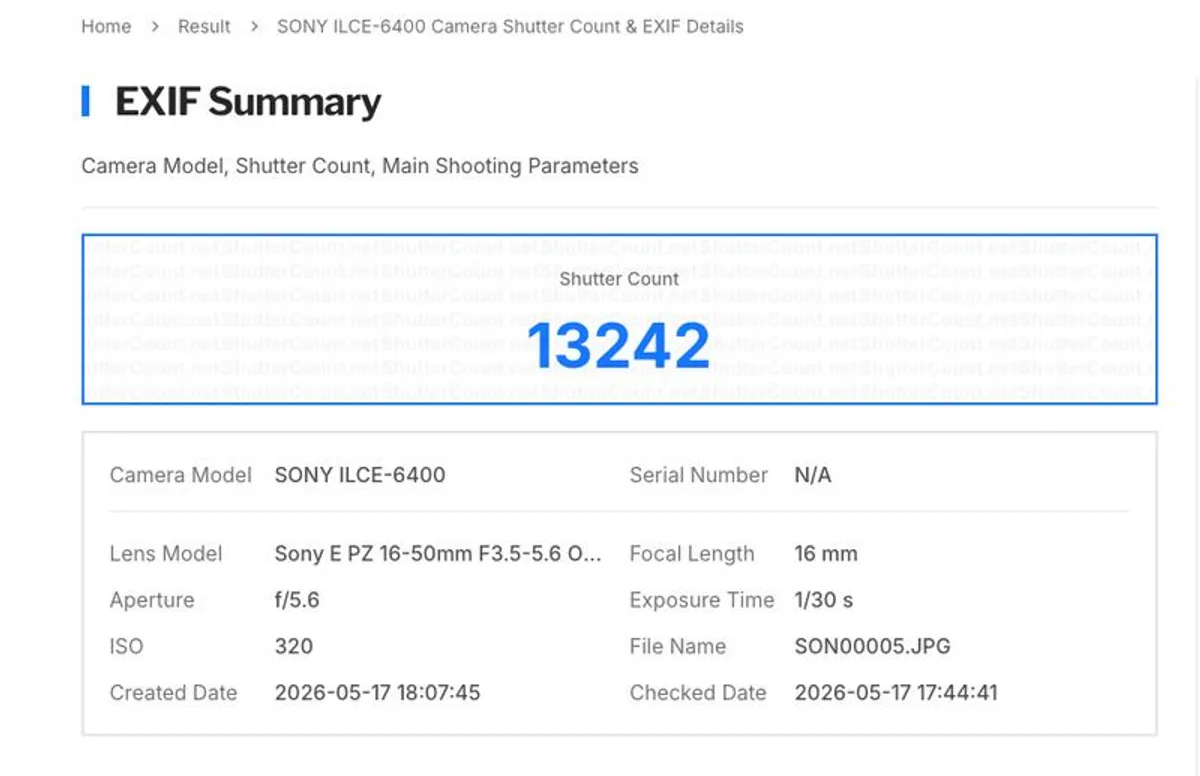The height and width of the screenshot is (776, 1200).
Task: Click the EXIF Summary heading
Action: [248, 102]
